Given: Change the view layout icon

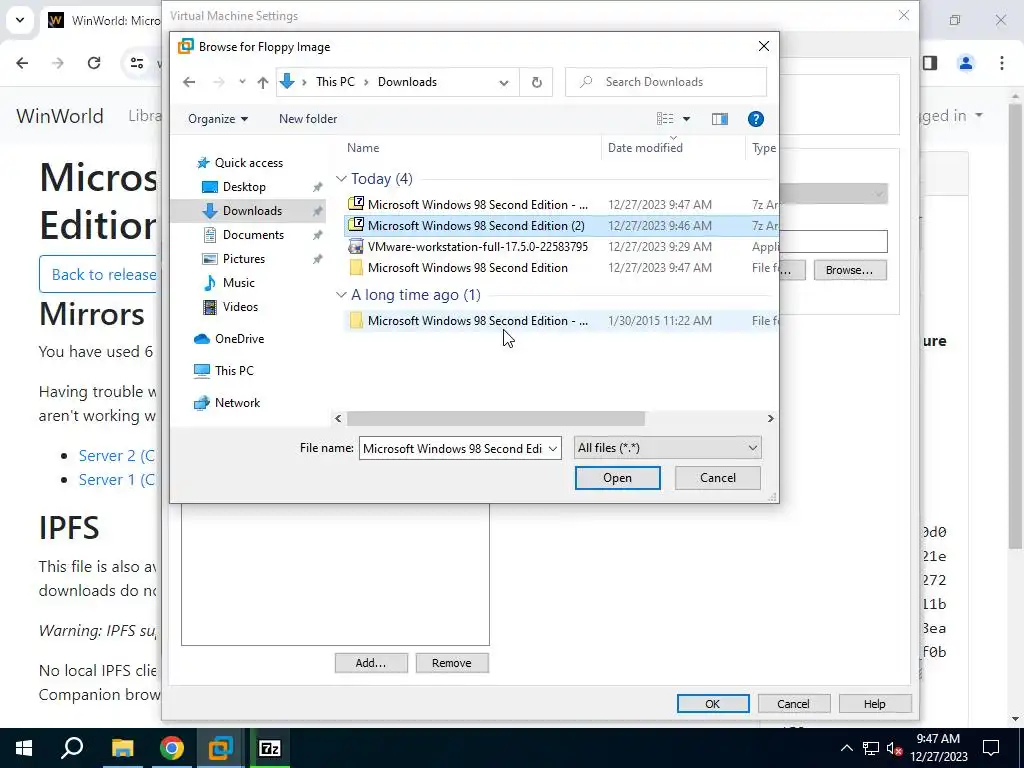Looking at the screenshot, I should (665, 119).
